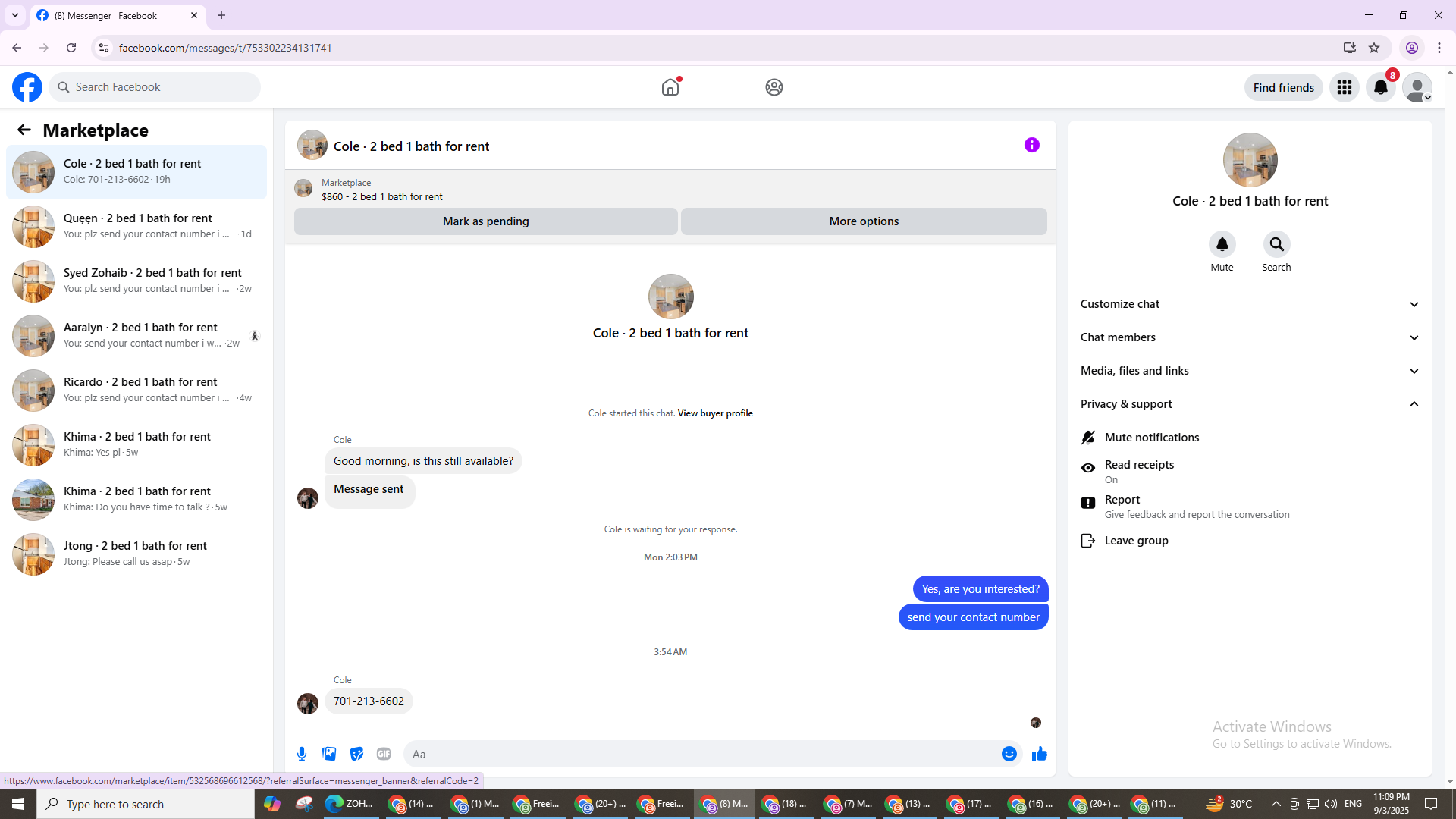Click the 'Good morning, is this still available?' message
This screenshot has height=819, width=1456.
coord(423,461)
